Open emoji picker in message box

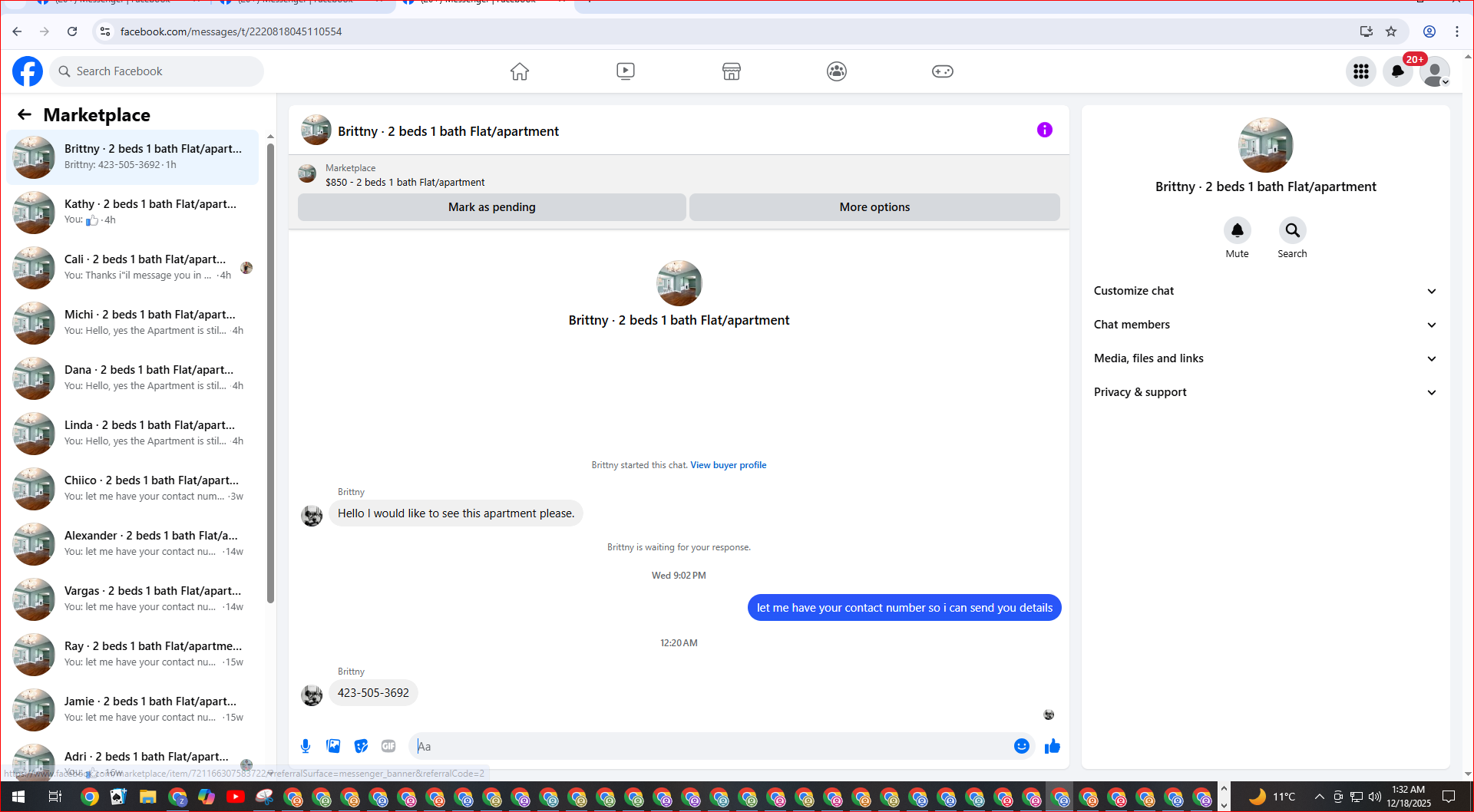(1022, 746)
